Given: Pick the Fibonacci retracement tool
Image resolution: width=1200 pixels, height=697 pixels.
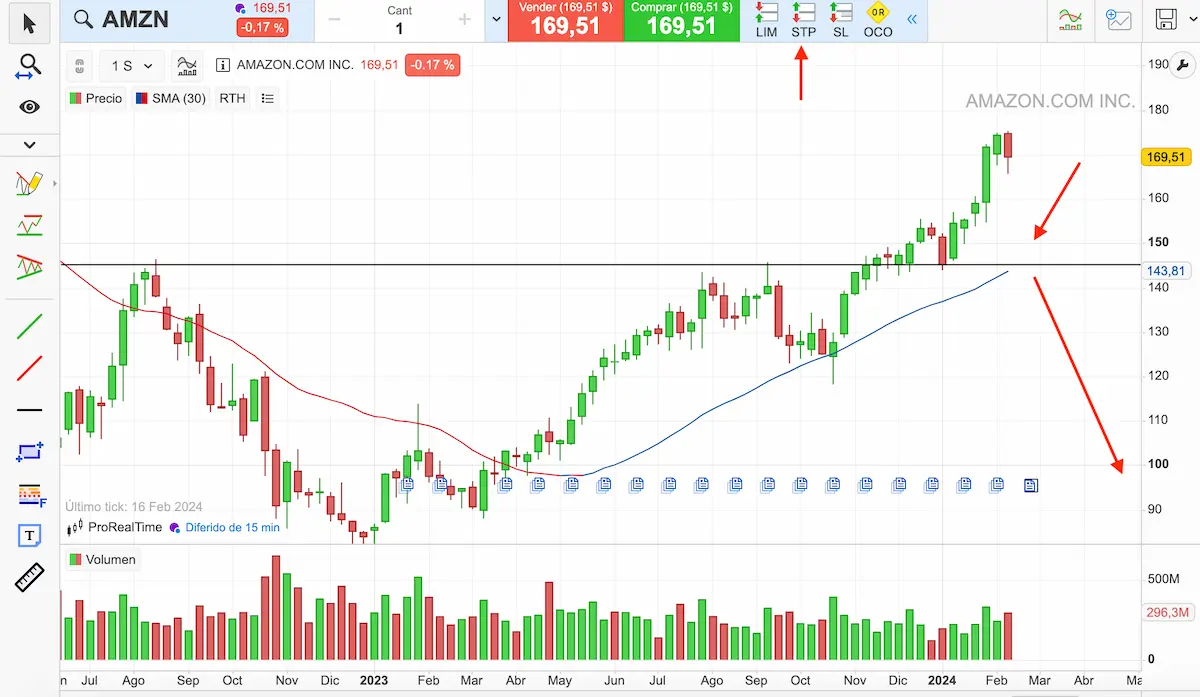Looking at the screenshot, I should [29, 494].
